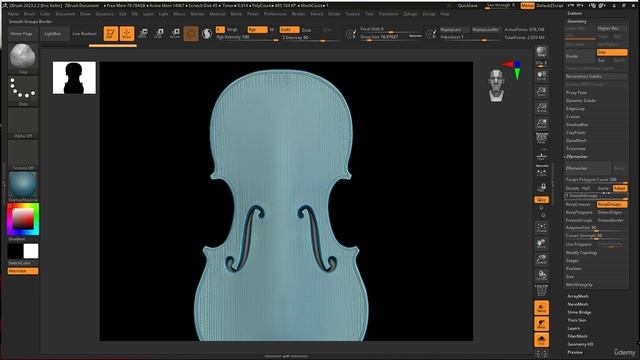The image size is (640, 360).
Task: Open the Document menu
Action: tap(65, 14)
